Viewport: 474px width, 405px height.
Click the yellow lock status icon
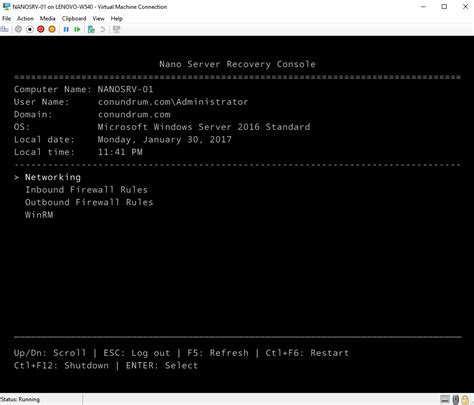[x=465, y=399]
